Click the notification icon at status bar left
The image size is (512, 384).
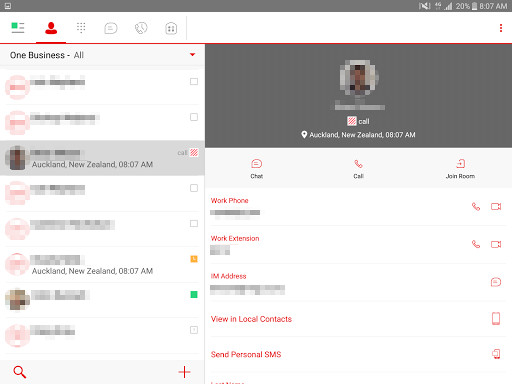click(8, 6)
